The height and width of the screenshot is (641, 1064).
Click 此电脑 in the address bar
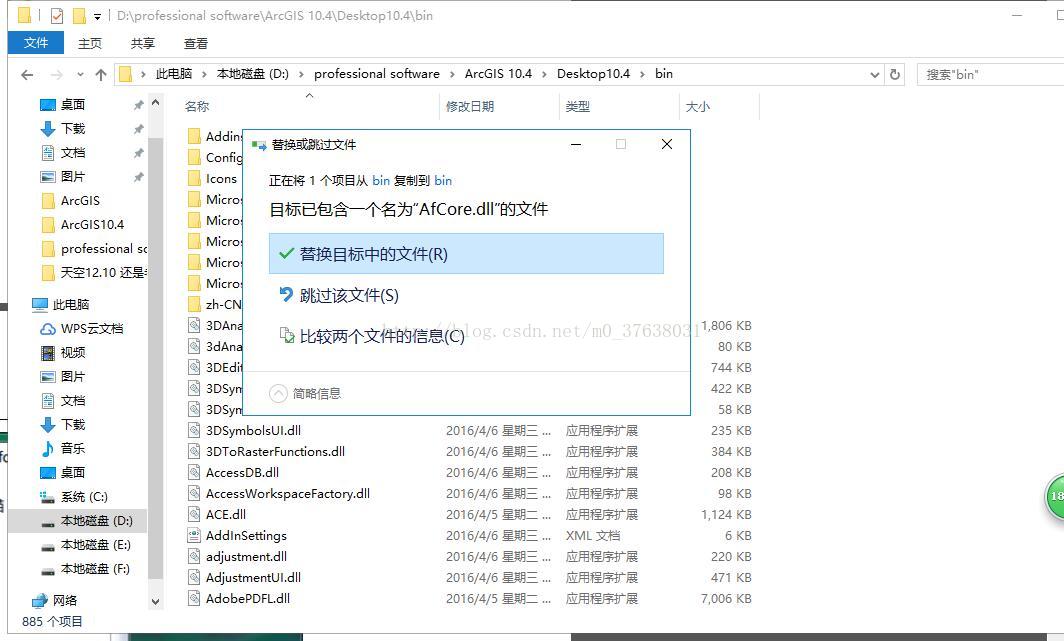(x=174, y=74)
